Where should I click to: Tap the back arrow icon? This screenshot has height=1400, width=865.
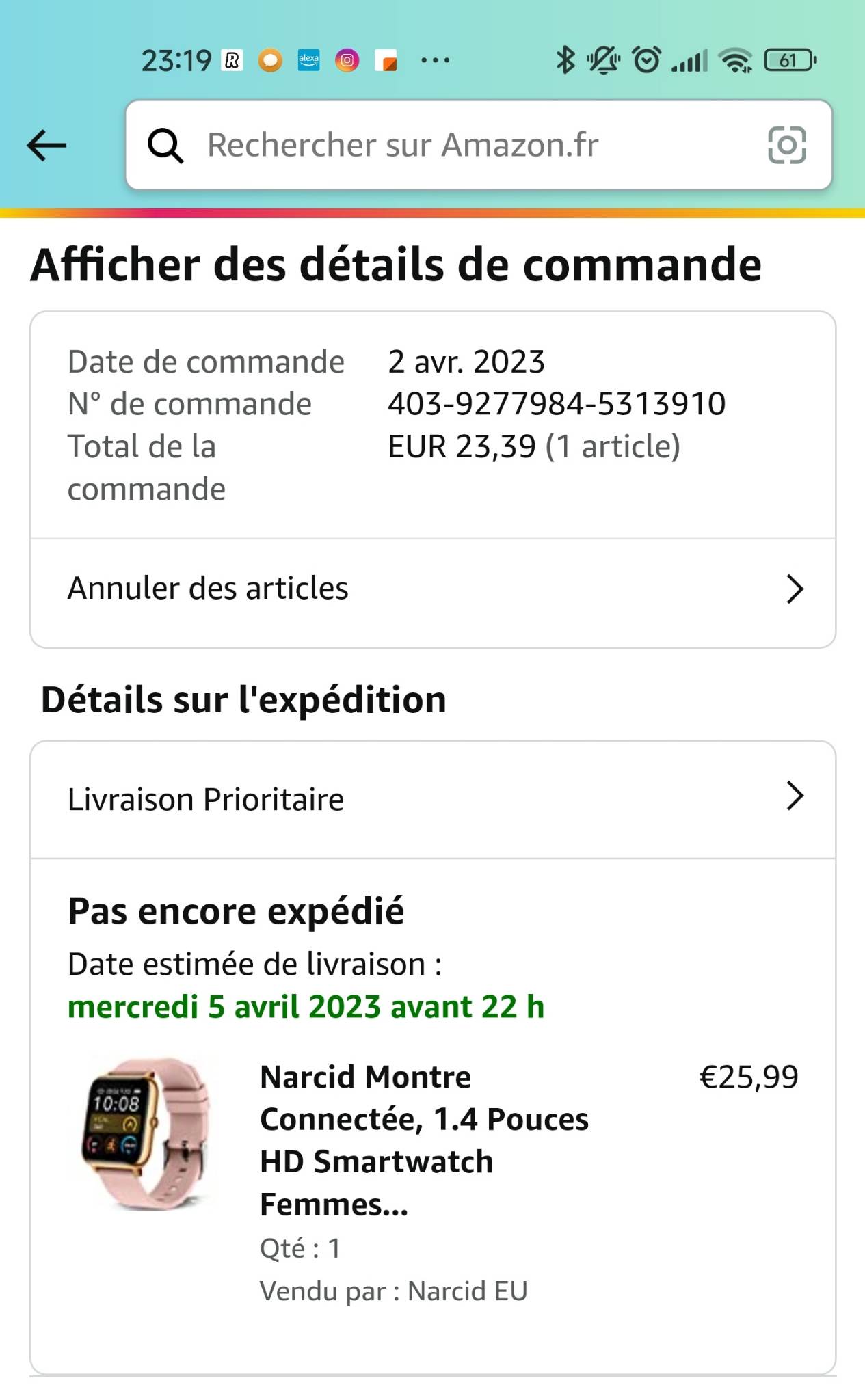click(46, 145)
